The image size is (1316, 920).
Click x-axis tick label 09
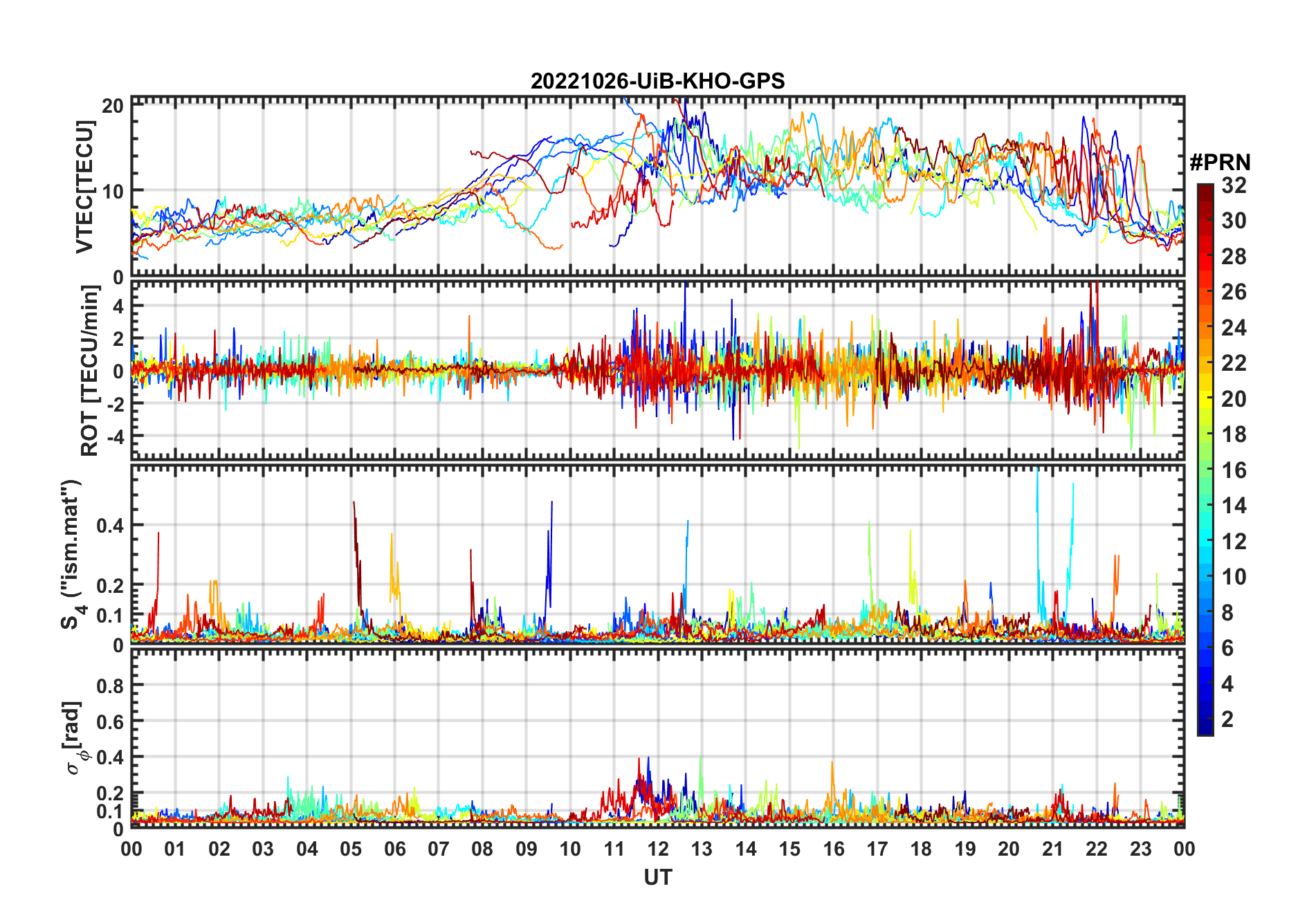click(527, 849)
